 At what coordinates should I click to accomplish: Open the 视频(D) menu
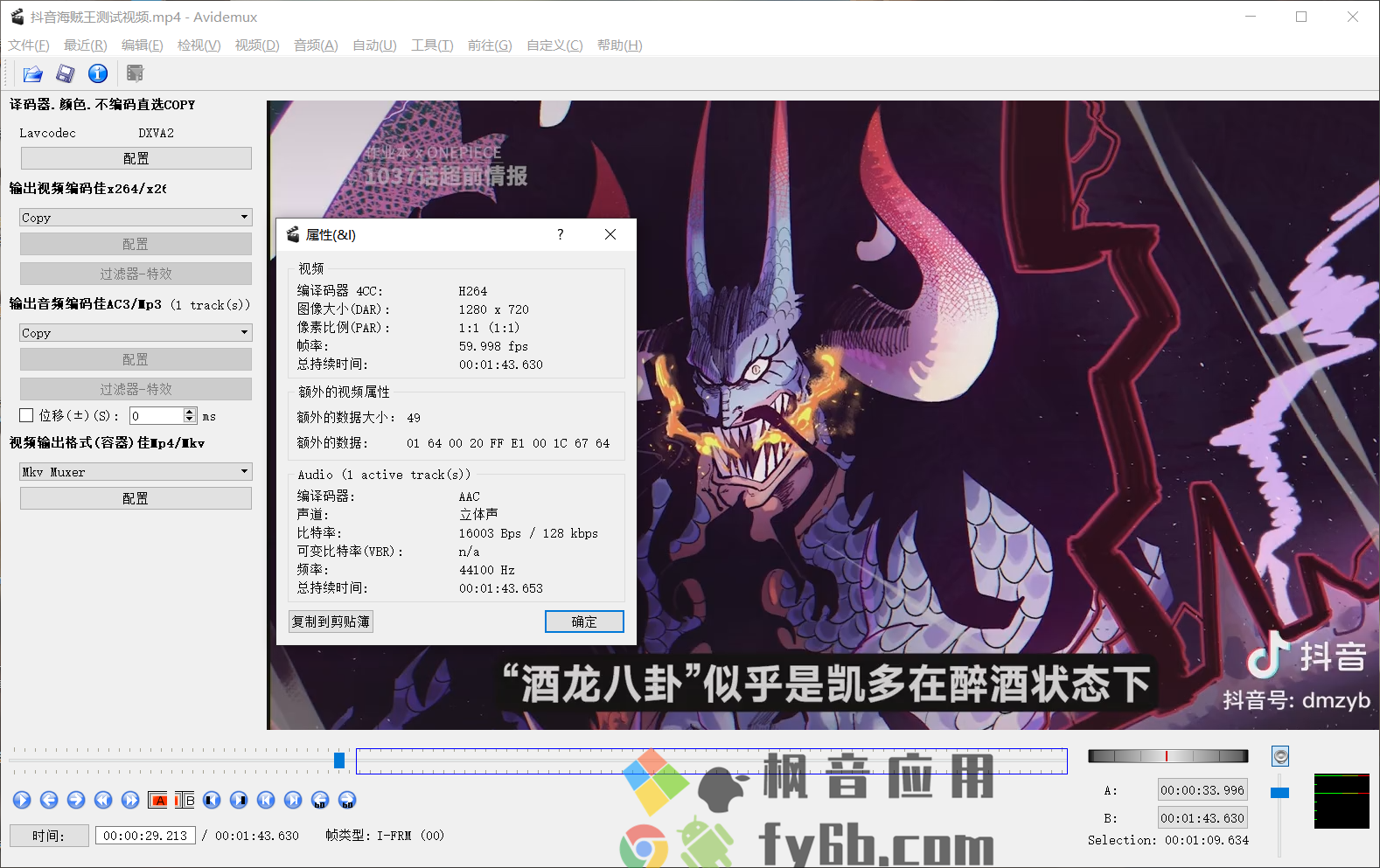coord(257,45)
